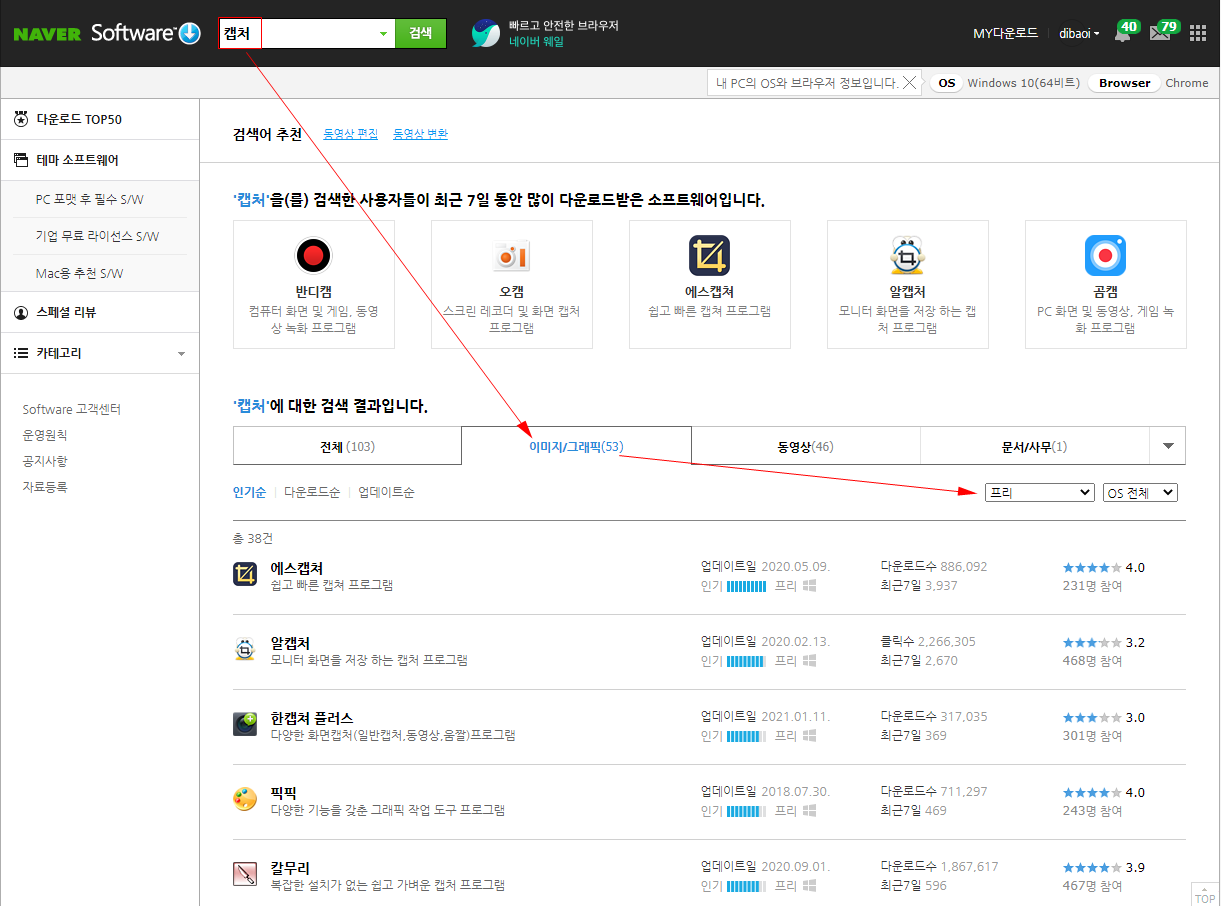Viewport: 1221px width, 906px height.
Task: Open 공지사항 link
Action: tap(45, 461)
